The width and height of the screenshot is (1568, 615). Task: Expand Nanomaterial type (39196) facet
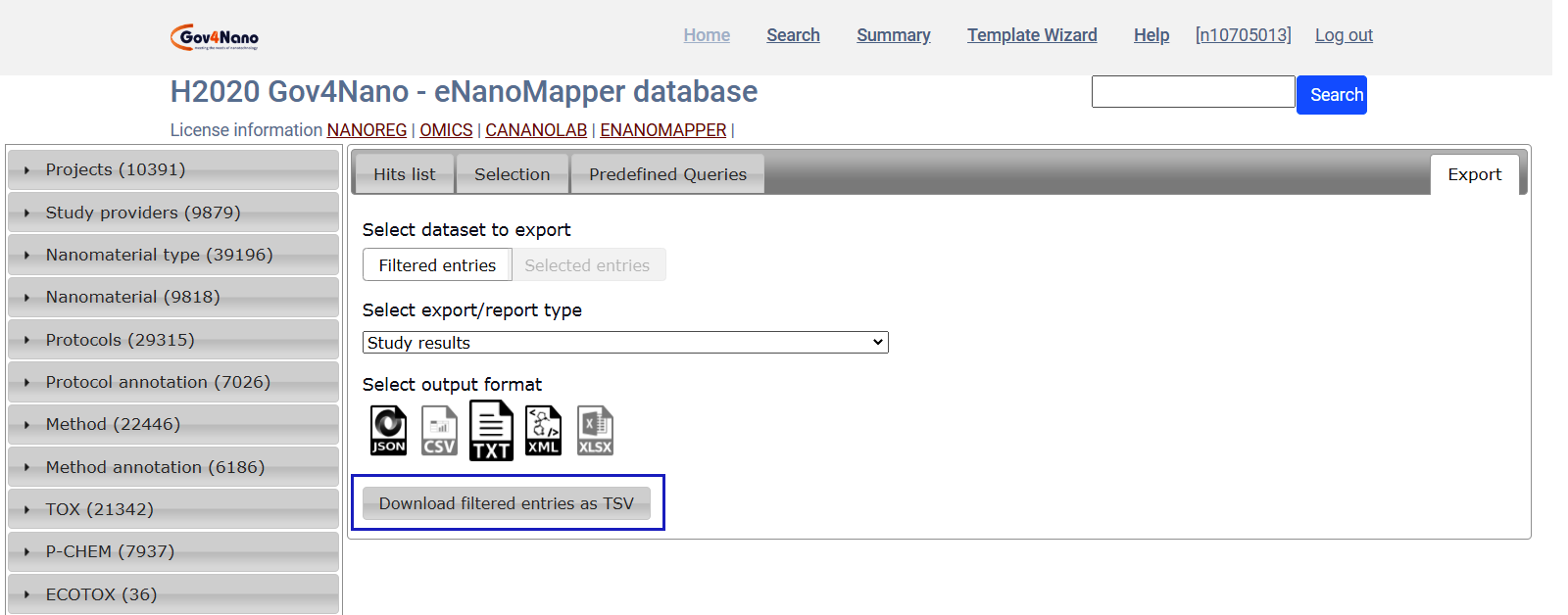[x=173, y=255]
